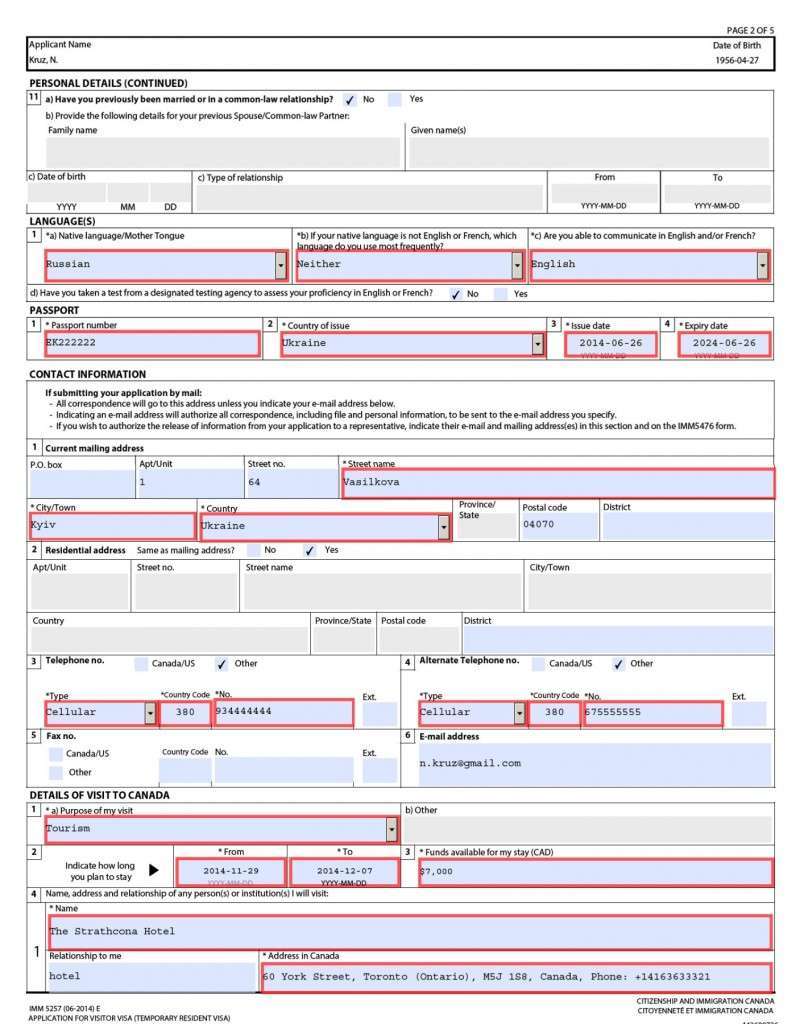Click the Fax Ext. field
The width and height of the screenshot is (800, 1024).
point(379,771)
